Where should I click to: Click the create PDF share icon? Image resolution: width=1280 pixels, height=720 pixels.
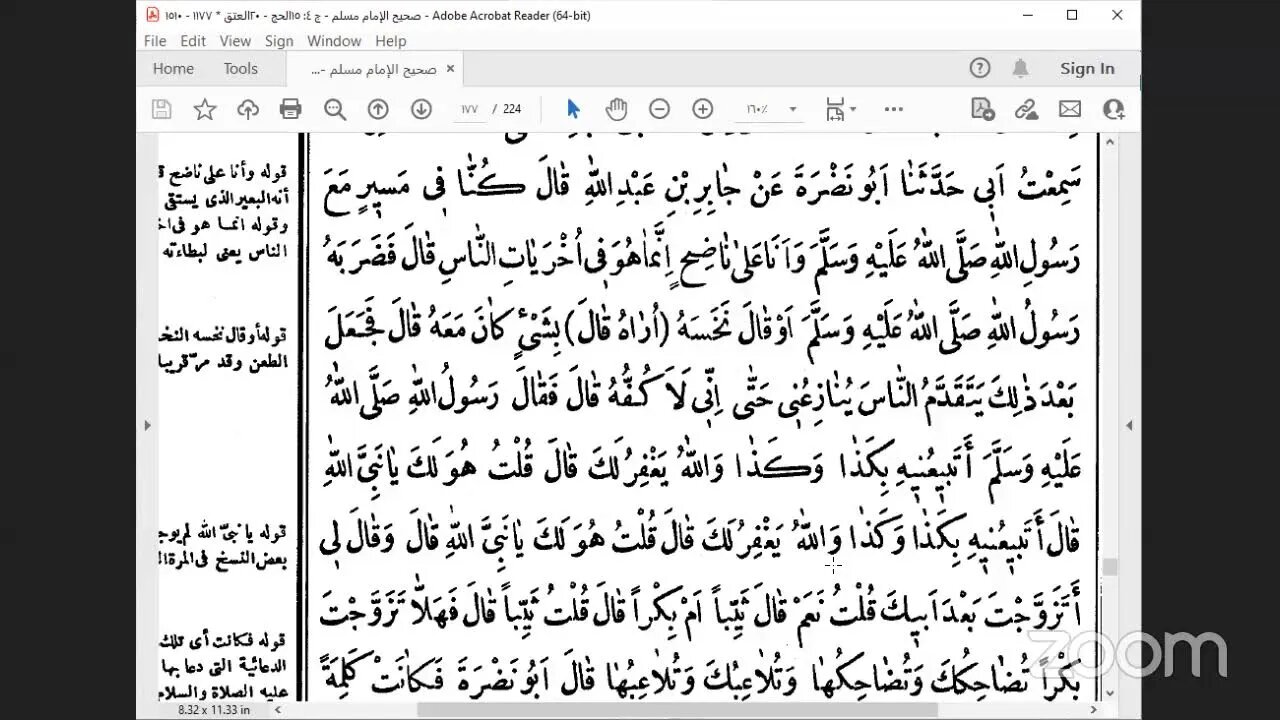coord(982,109)
